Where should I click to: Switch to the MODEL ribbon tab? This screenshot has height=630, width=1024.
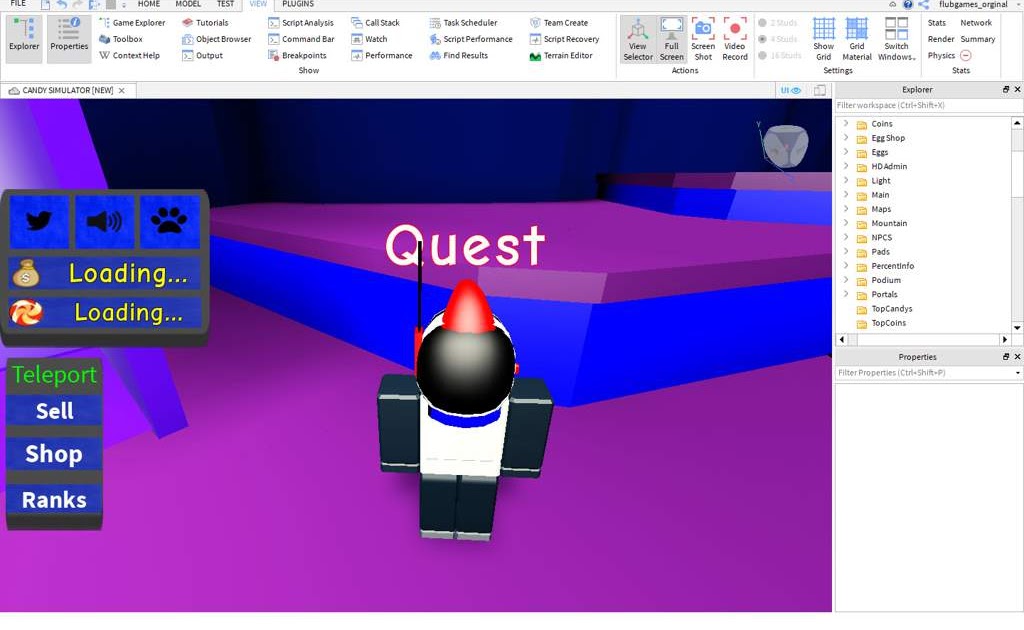click(188, 4)
